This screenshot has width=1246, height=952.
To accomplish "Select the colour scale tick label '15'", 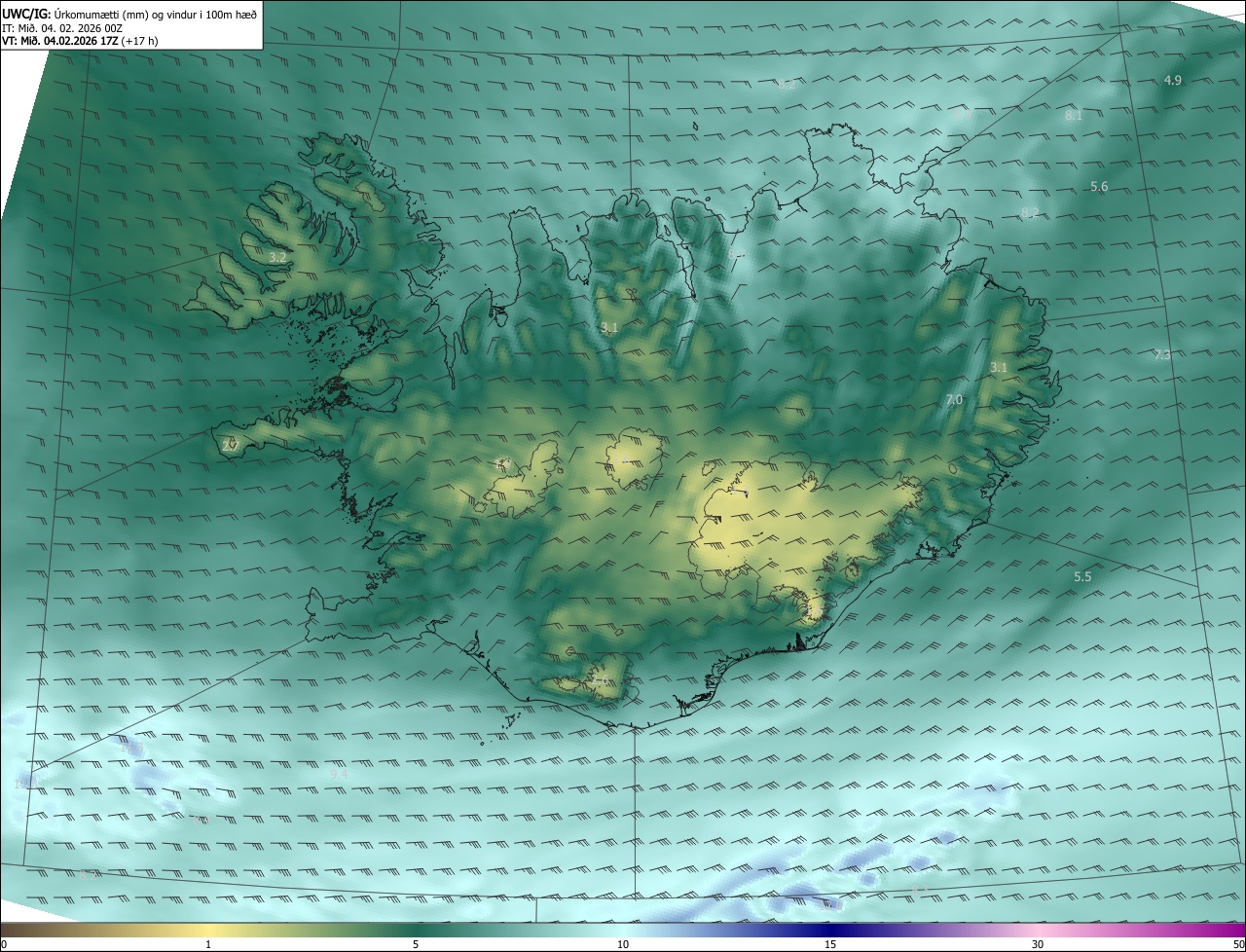I will tap(830, 944).
